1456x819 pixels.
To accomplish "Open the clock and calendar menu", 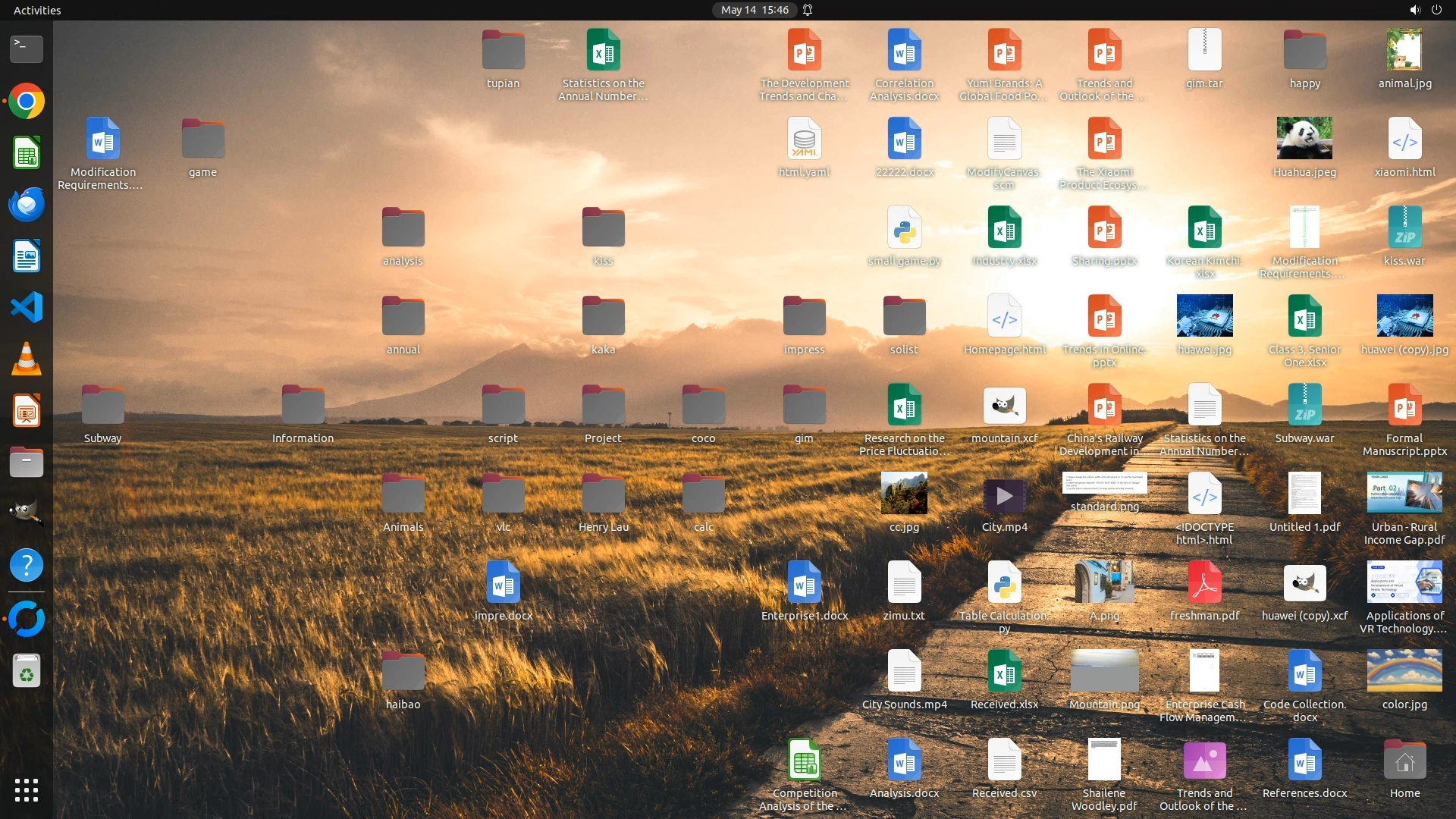I will (x=755, y=10).
